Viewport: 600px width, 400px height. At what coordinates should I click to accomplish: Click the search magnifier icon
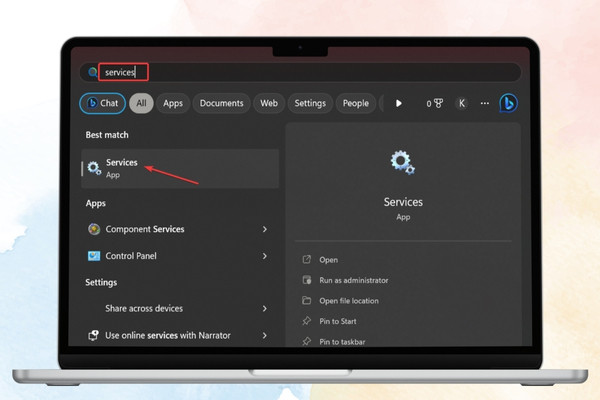[x=93, y=72]
